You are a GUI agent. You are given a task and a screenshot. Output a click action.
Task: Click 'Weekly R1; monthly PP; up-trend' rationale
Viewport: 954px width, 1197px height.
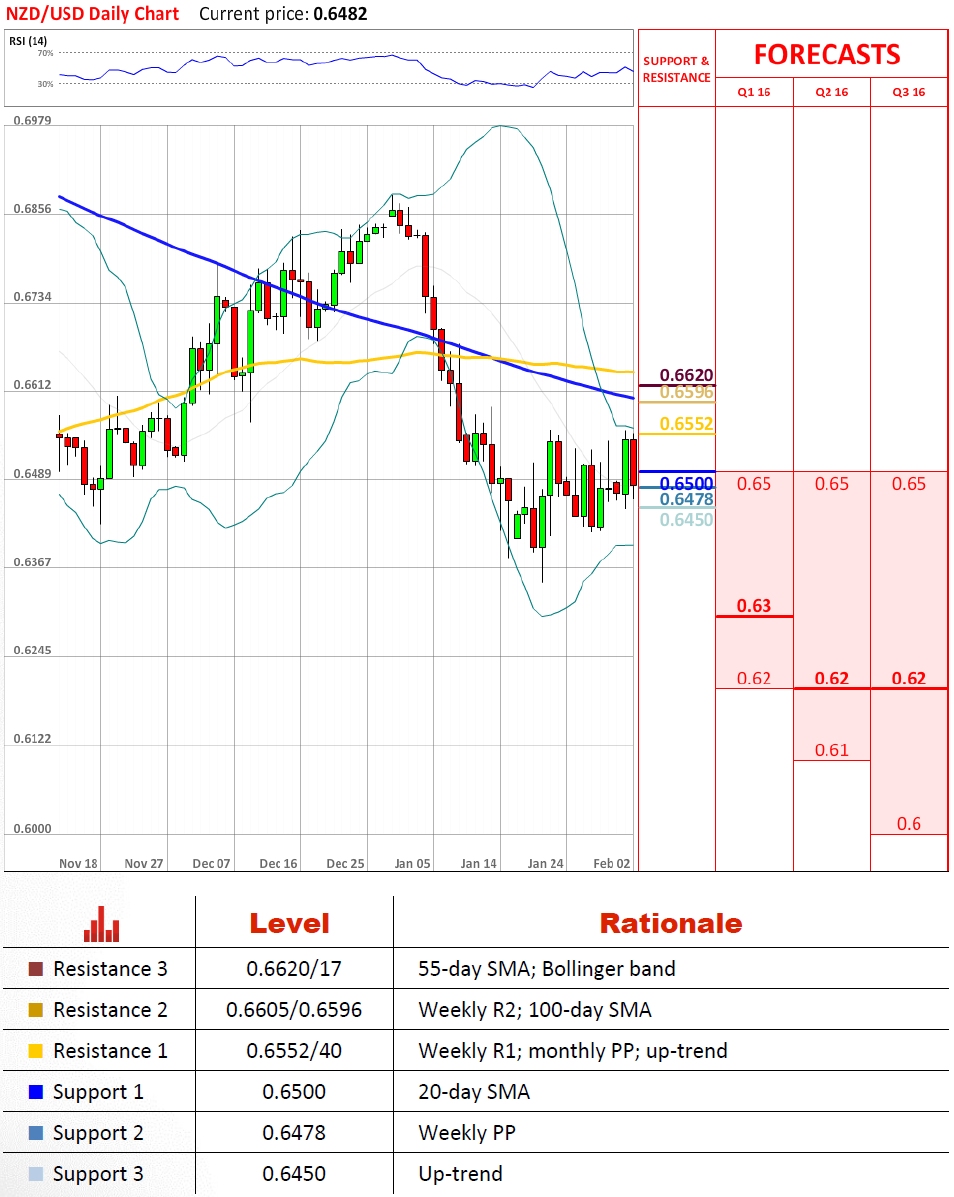[572, 1051]
